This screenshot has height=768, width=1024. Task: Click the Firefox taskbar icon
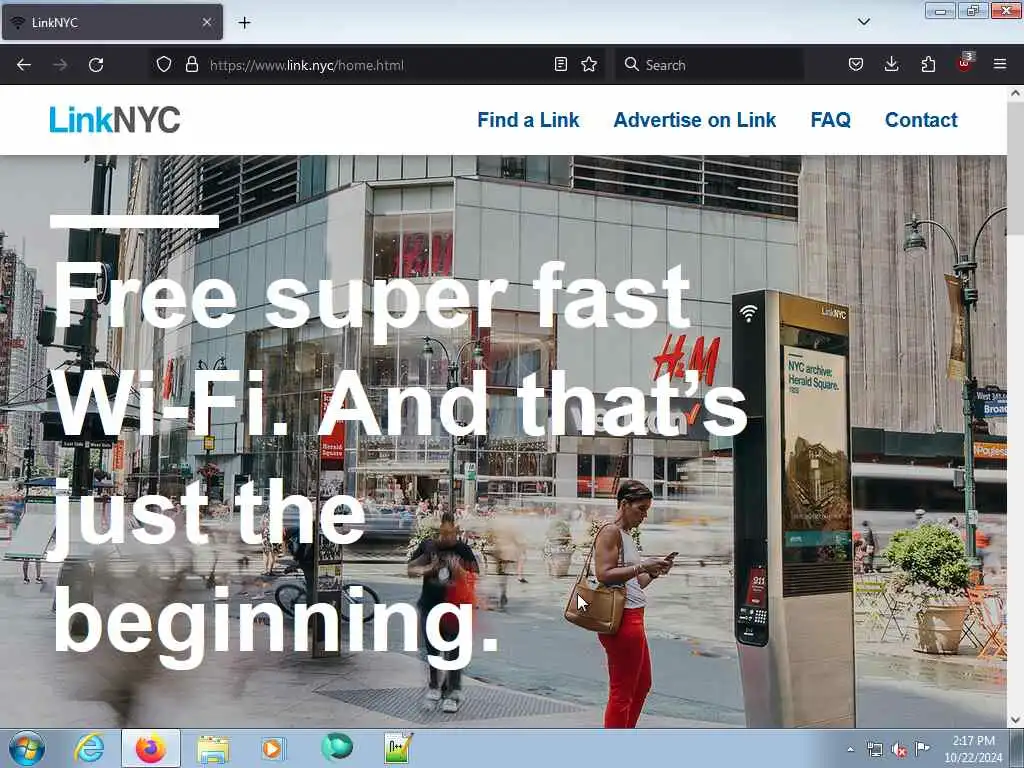pyautogui.click(x=151, y=748)
